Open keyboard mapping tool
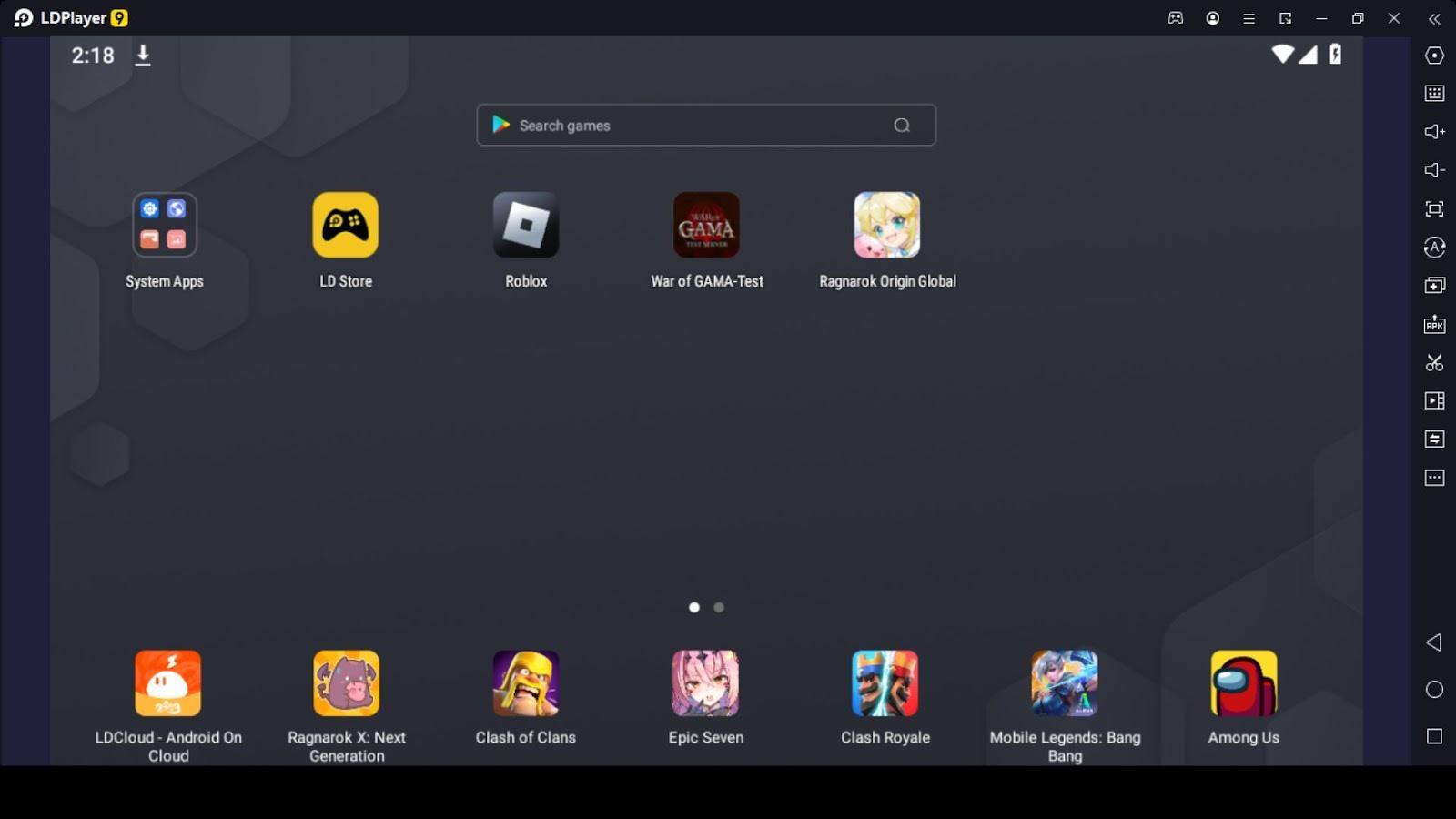Viewport: 1456px width, 819px height. click(x=1434, y=93)
